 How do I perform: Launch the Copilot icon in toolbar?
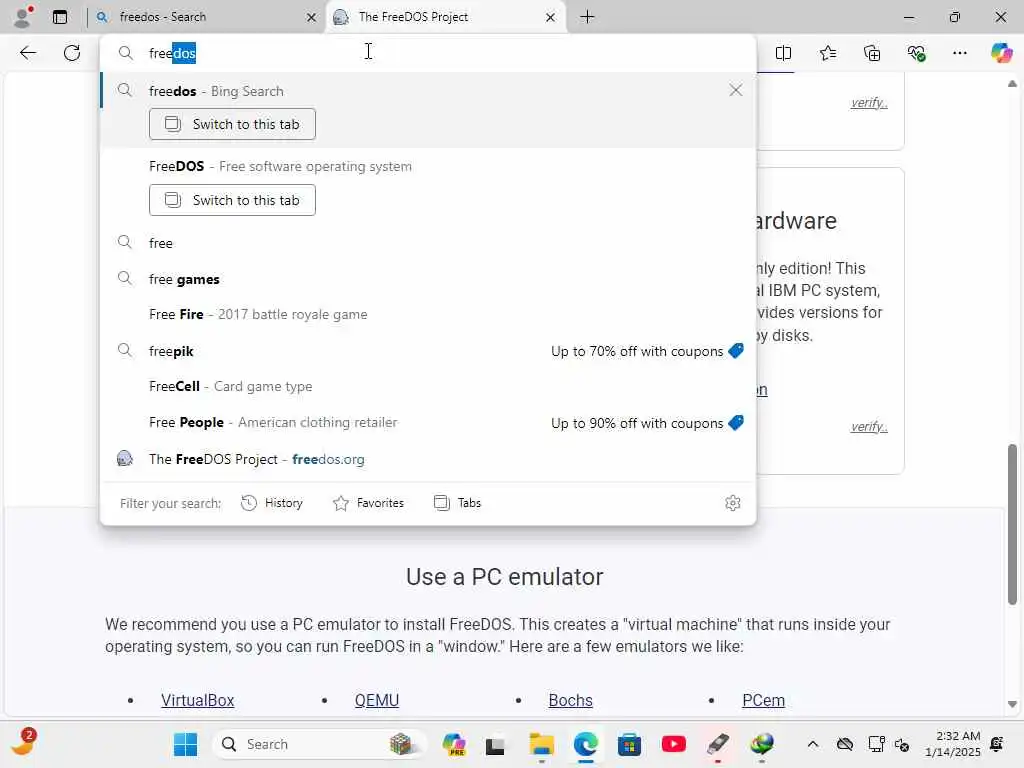[1002, 53]
